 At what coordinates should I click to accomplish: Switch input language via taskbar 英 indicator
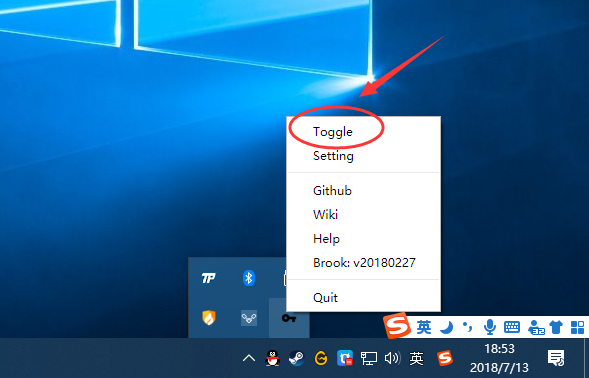[x=416, y=358]
